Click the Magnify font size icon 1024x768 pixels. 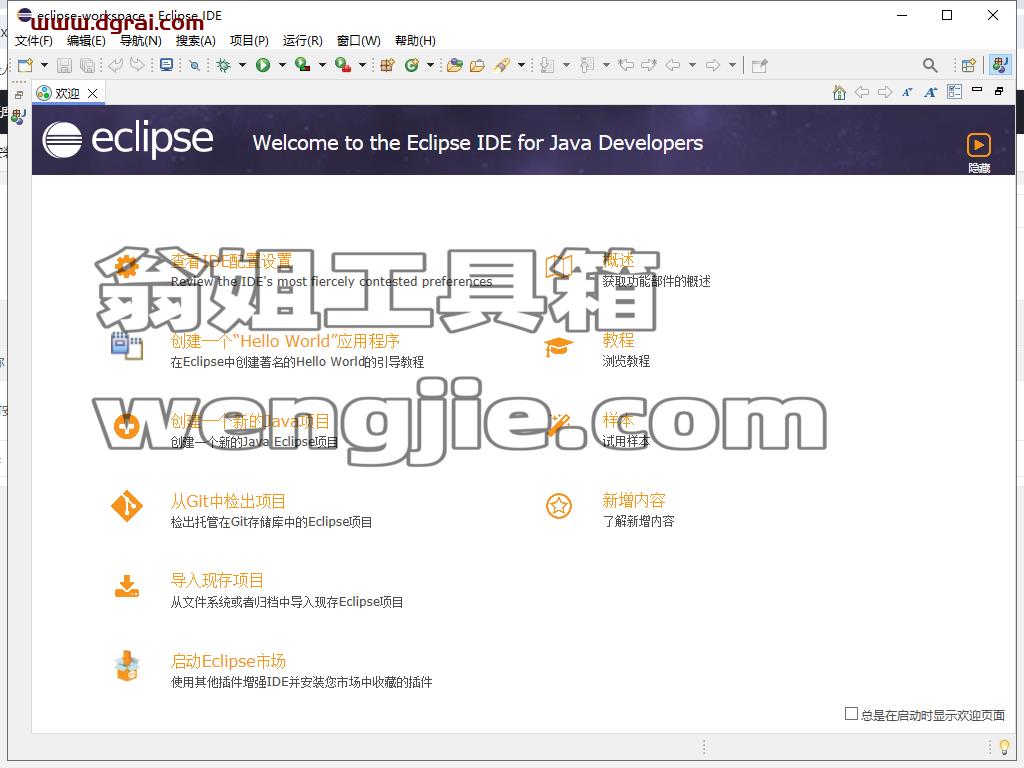click(931, 92)
